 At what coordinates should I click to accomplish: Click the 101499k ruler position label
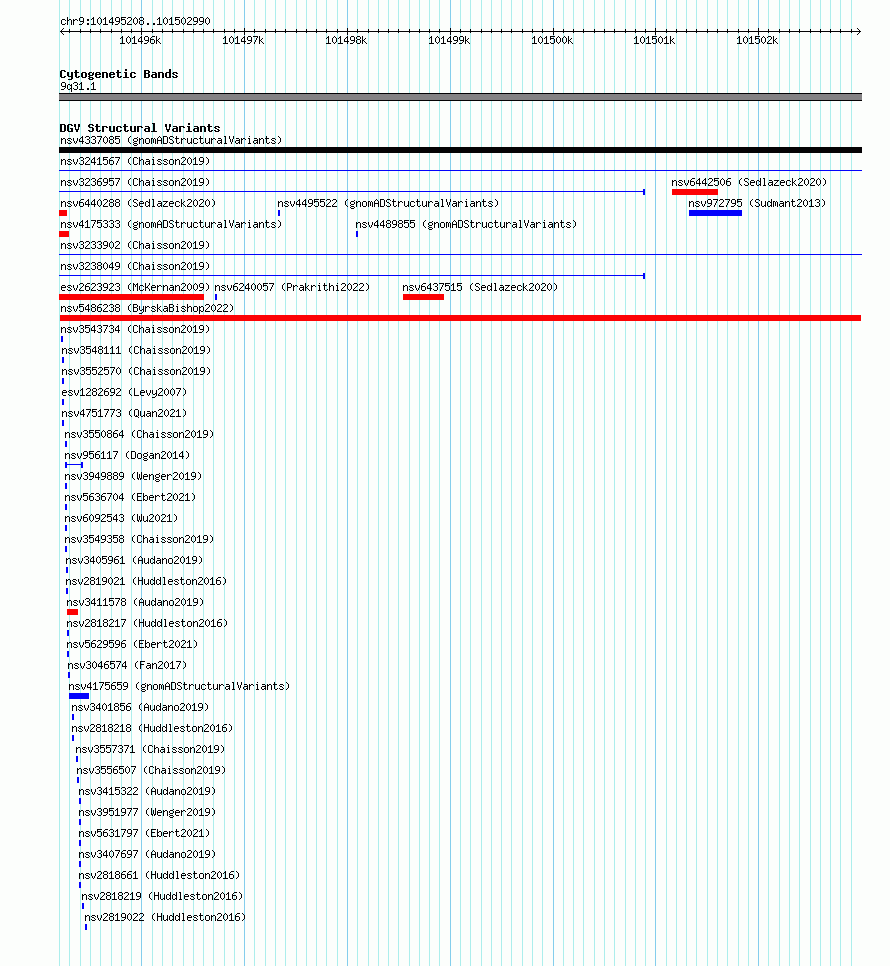coord(449,40)
